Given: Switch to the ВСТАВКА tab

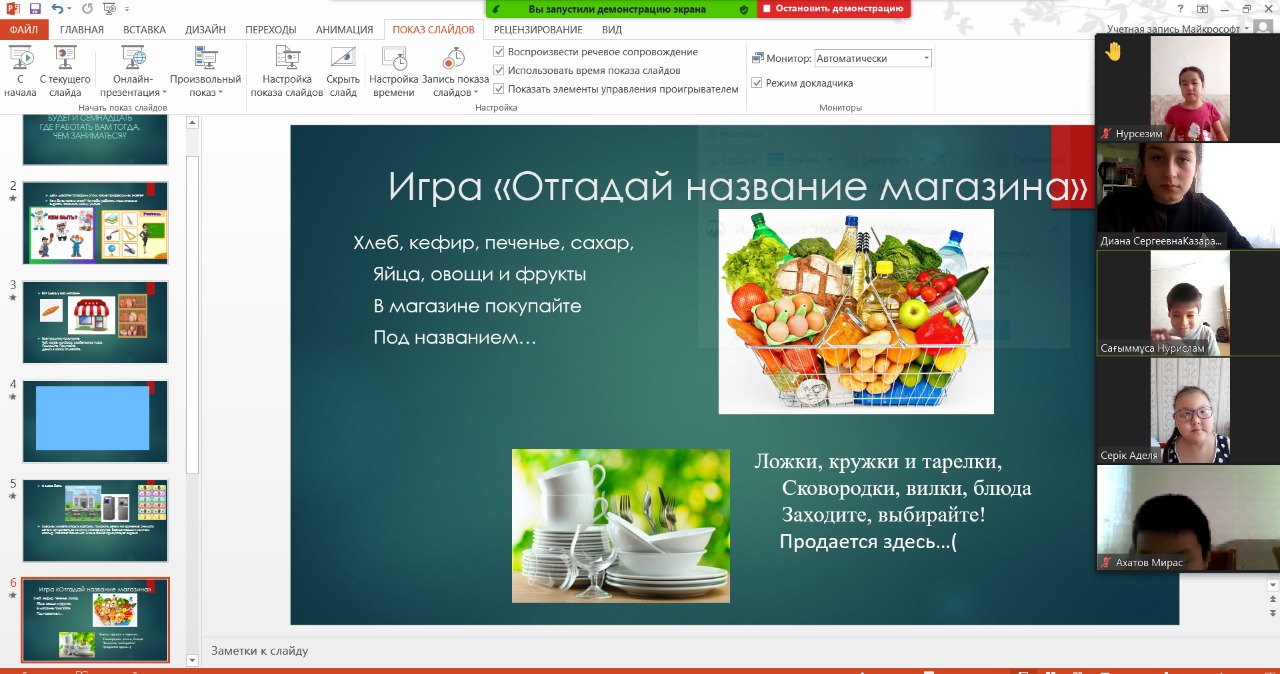Looking at the screenshot, I should (x=146, y=30).
